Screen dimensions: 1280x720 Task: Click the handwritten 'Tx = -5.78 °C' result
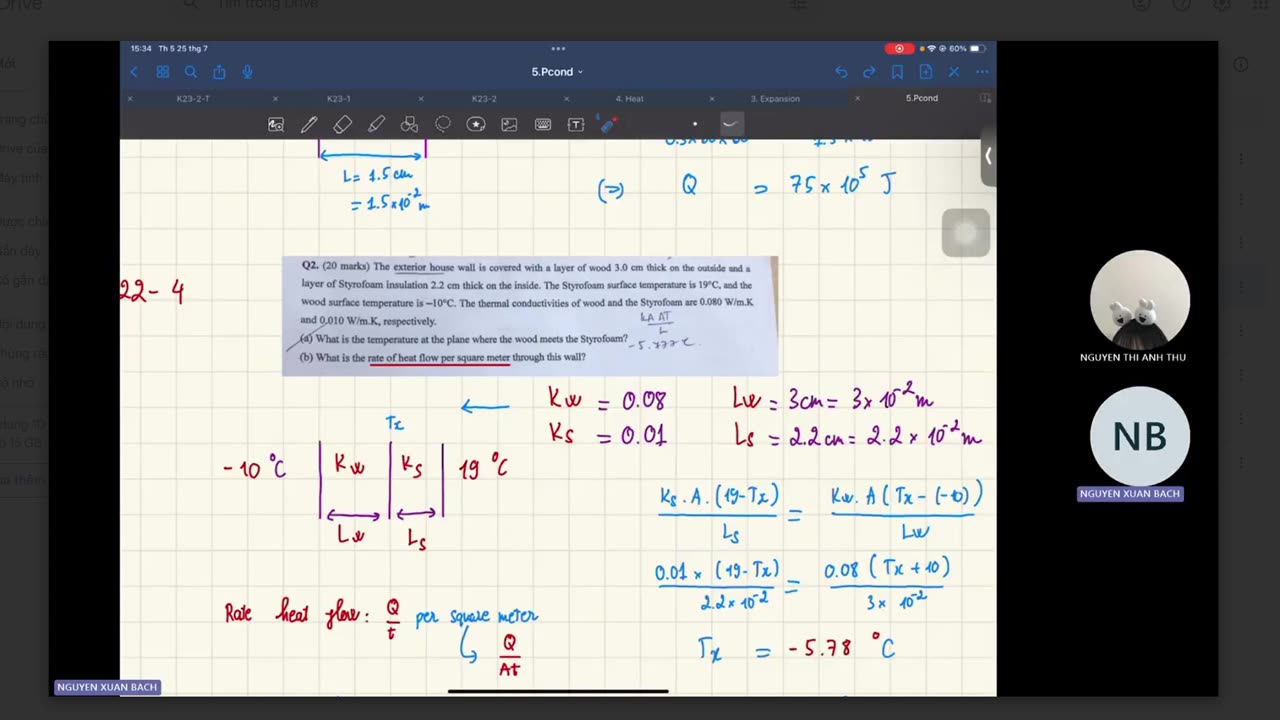pos(797,649)
